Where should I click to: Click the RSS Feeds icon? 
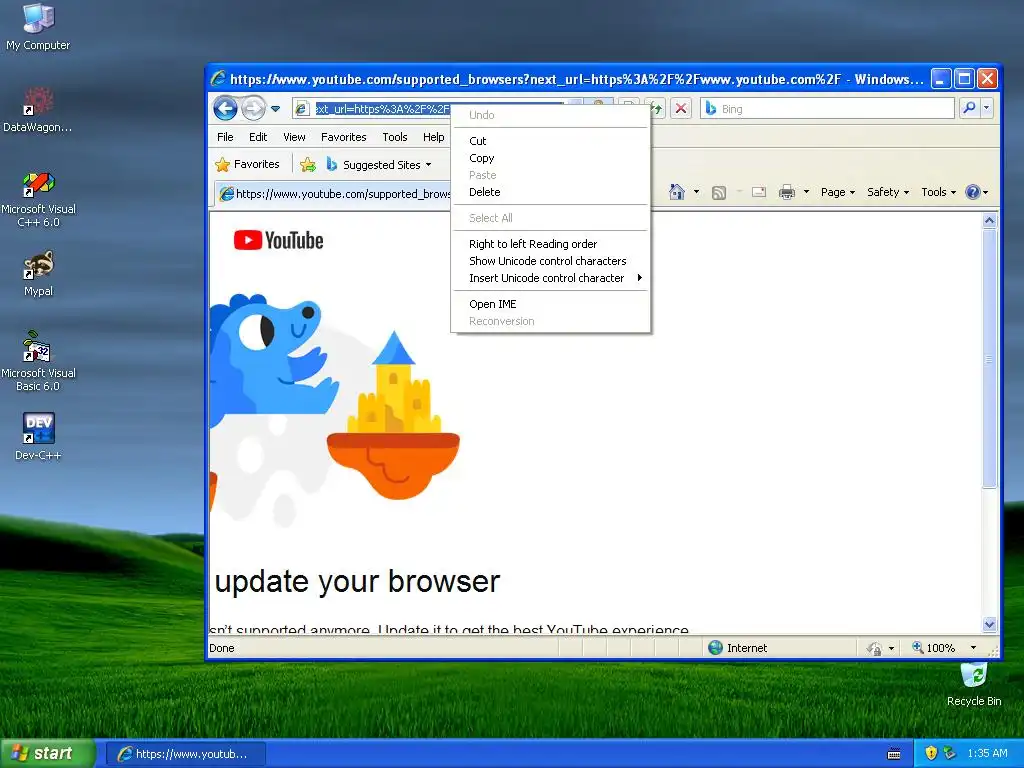point(718,192)
